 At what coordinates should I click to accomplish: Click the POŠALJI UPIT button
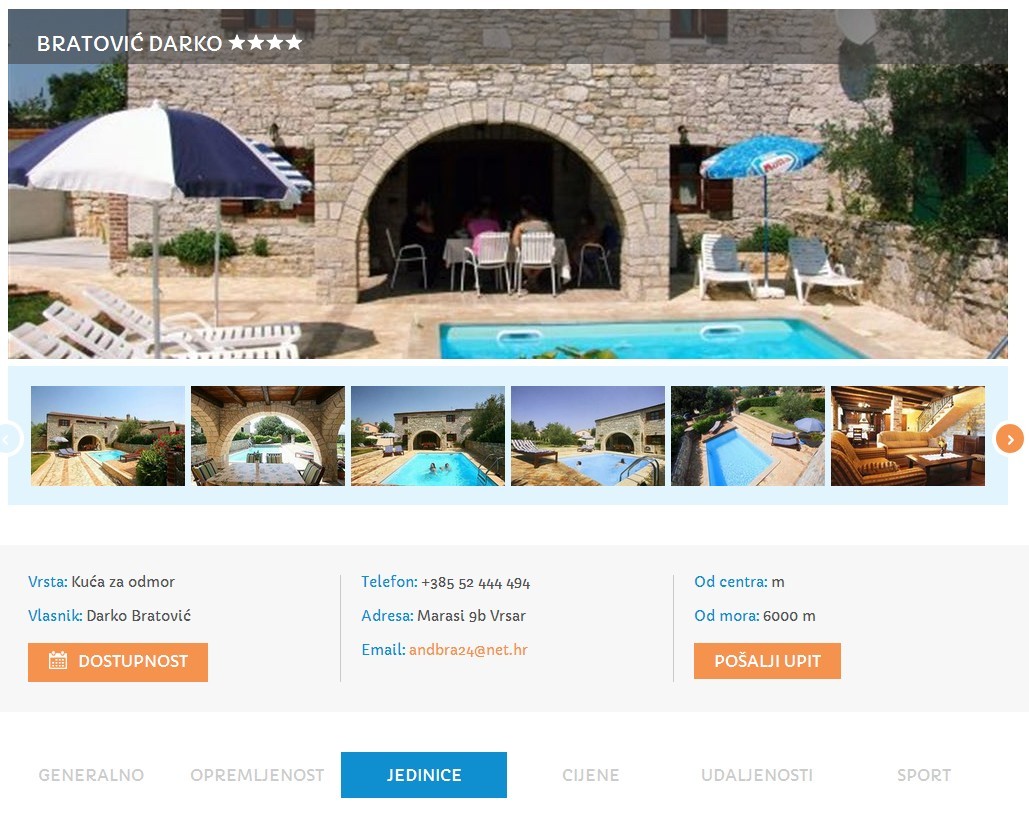pyautogui.click(x=767, y=661)
